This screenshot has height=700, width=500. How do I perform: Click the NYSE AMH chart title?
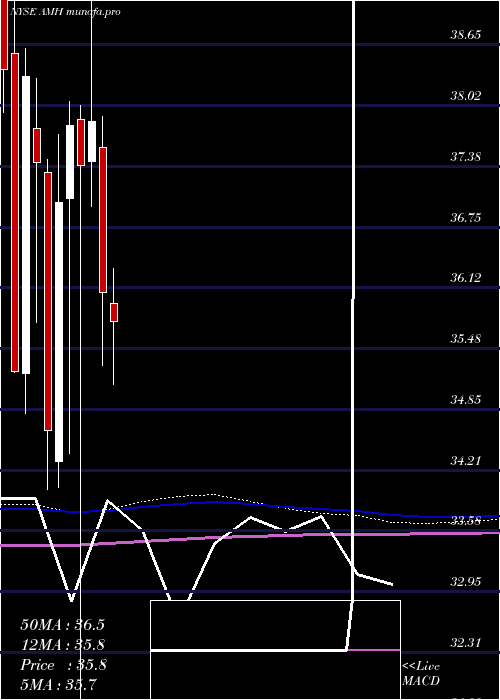point(64,12)
